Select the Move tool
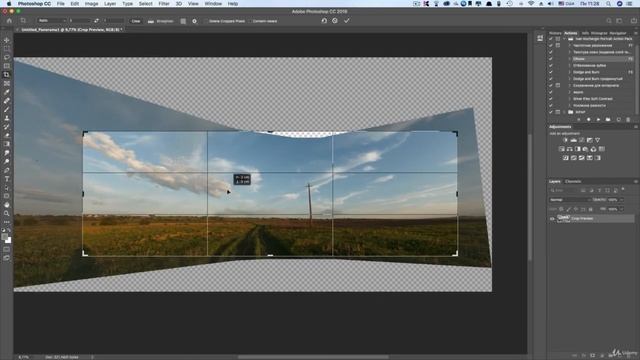 7,40
